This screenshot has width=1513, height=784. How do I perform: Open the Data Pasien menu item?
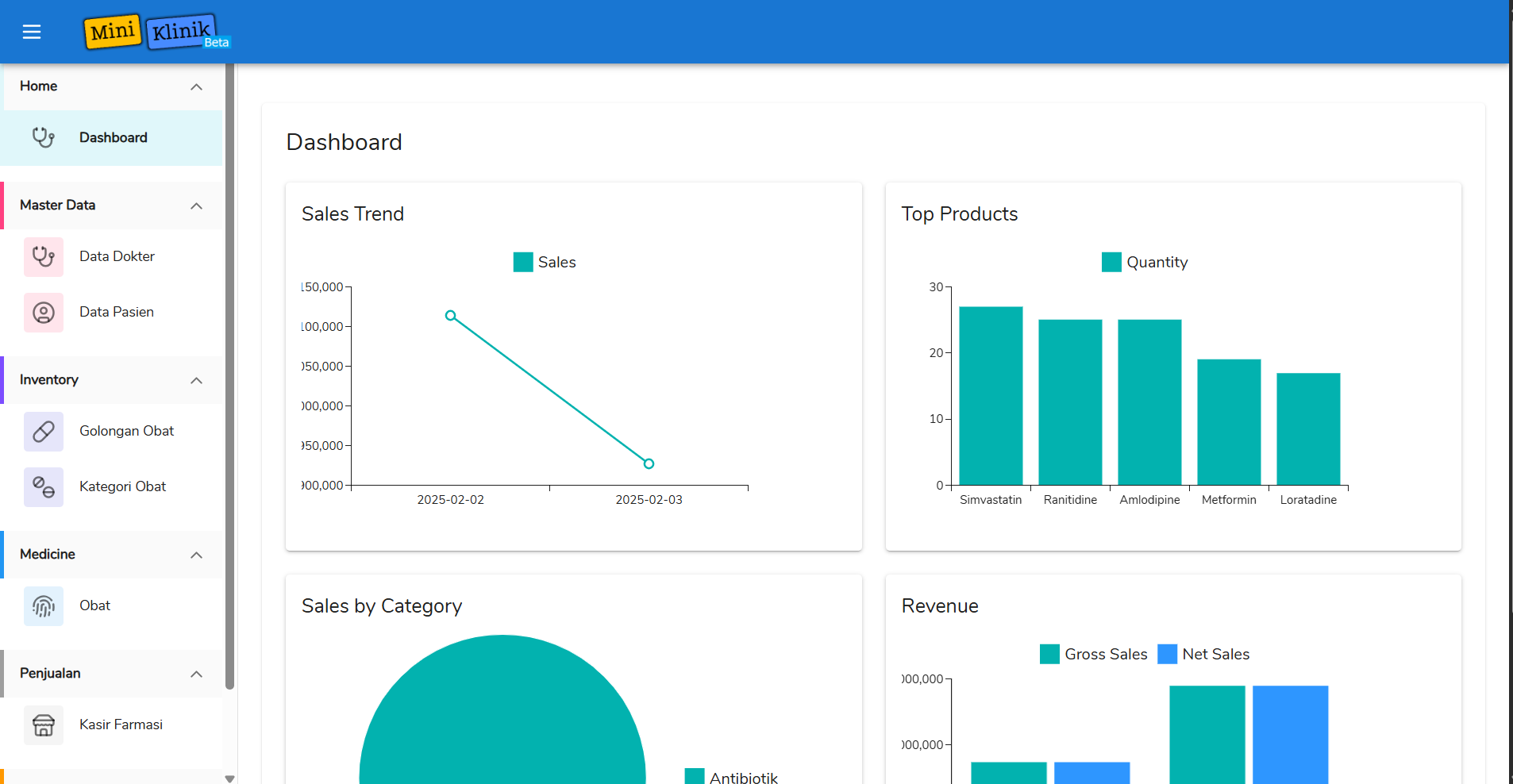pos(112,313)
